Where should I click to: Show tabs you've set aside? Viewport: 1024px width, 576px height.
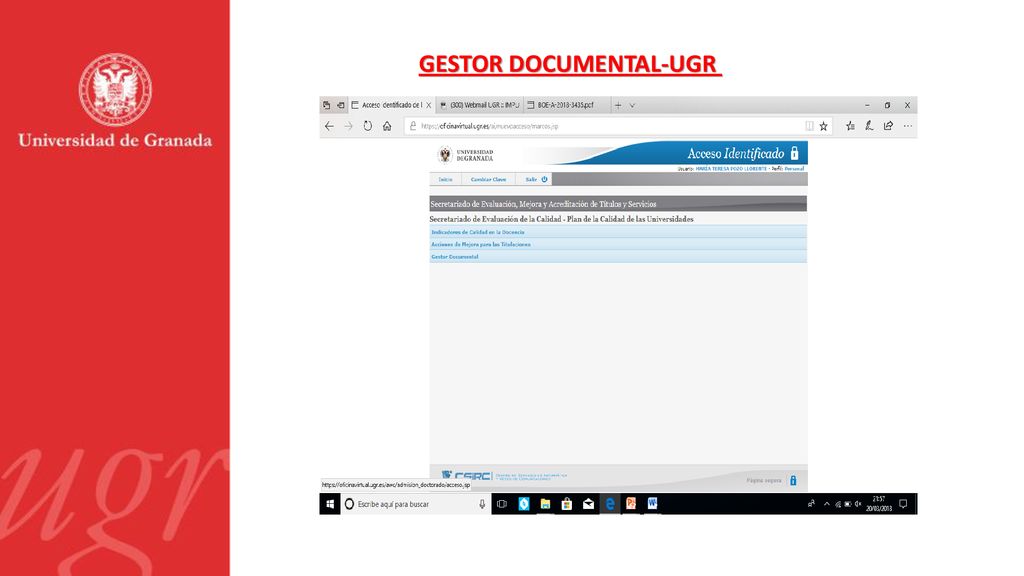point(327,105)
